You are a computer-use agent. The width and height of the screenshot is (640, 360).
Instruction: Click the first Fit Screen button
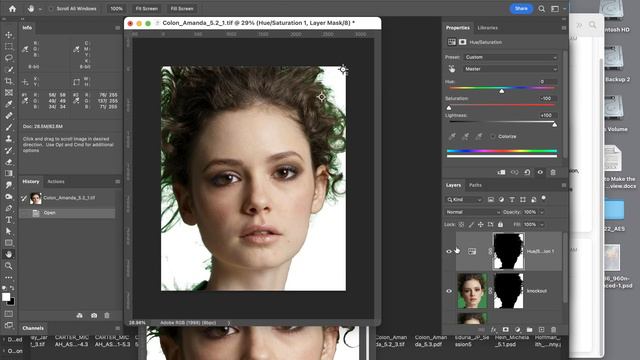147,9
